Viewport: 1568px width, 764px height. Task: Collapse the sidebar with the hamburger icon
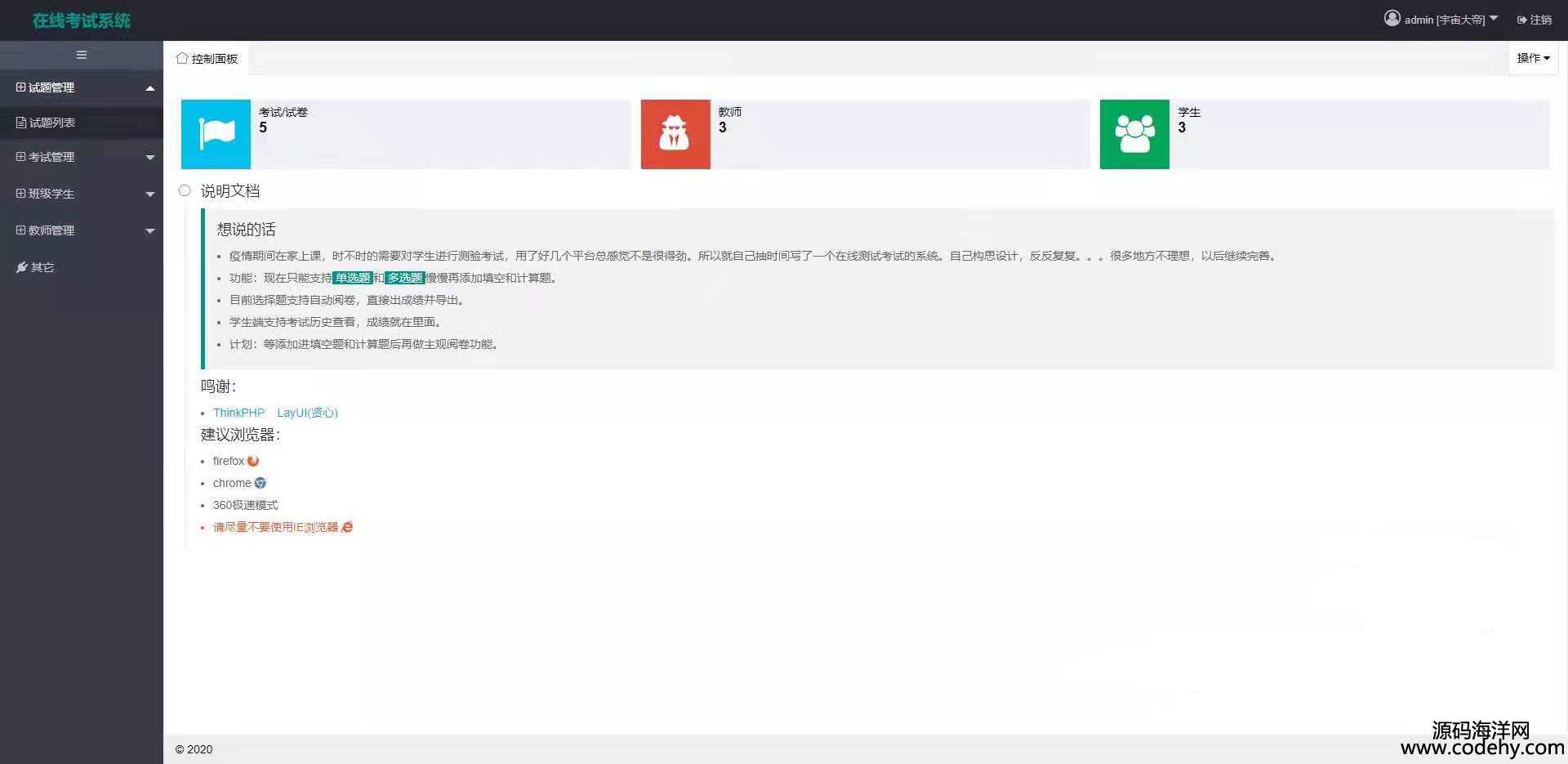(x=82, y=55)
